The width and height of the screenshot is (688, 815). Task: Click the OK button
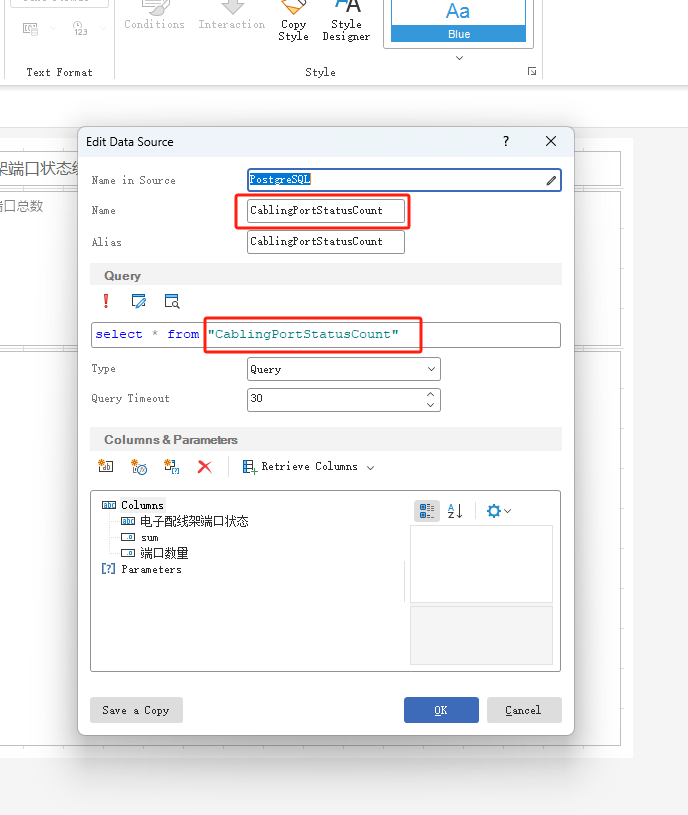pyautogui.click(x=441, y=710)
